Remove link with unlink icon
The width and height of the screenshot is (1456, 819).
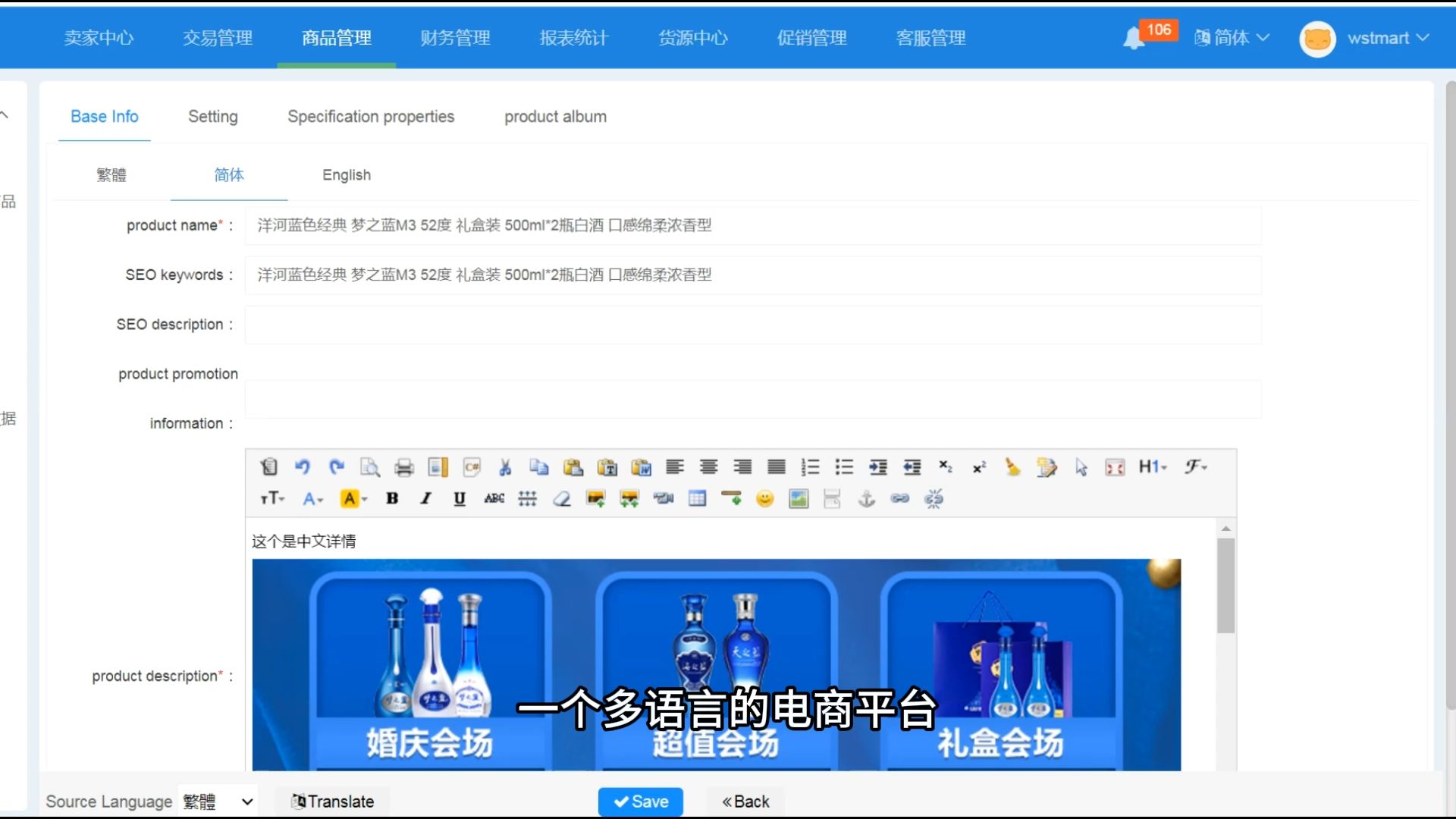pyautogui.click(x=934, y=498)
